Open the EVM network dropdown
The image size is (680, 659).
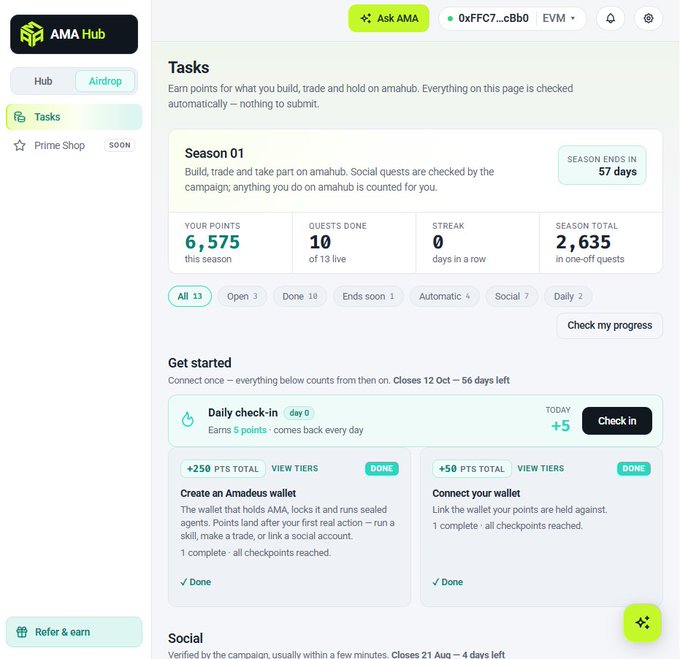(559, 18)
